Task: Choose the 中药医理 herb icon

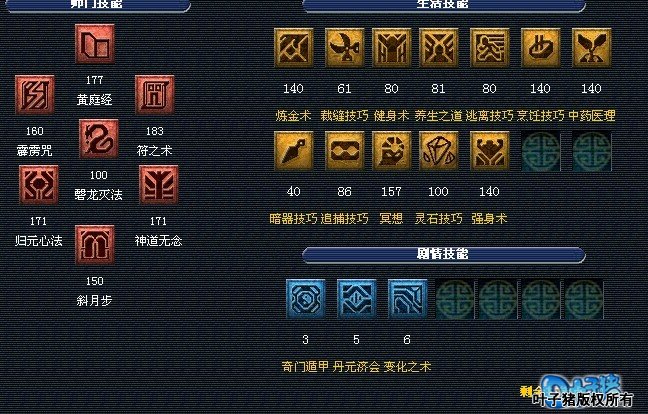Action: pyautogui.click(x=591, y=48)
